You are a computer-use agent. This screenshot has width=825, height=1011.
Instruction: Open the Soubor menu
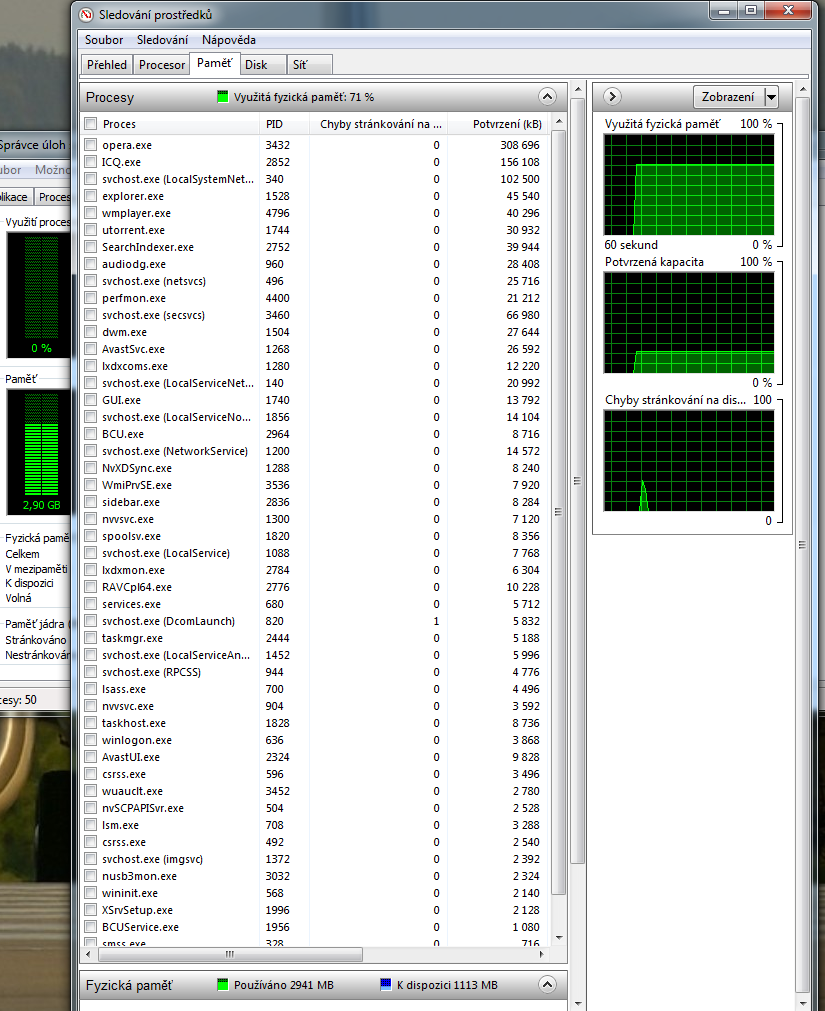click(104, 40)
